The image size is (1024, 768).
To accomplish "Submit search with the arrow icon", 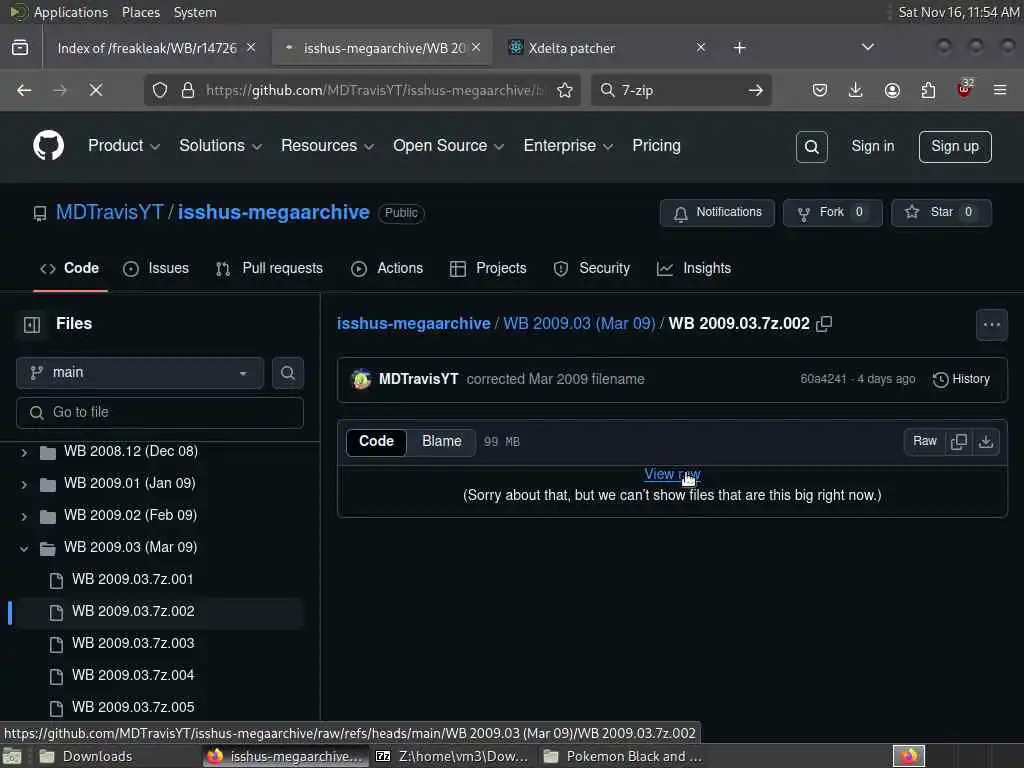I will coord(756,90).
